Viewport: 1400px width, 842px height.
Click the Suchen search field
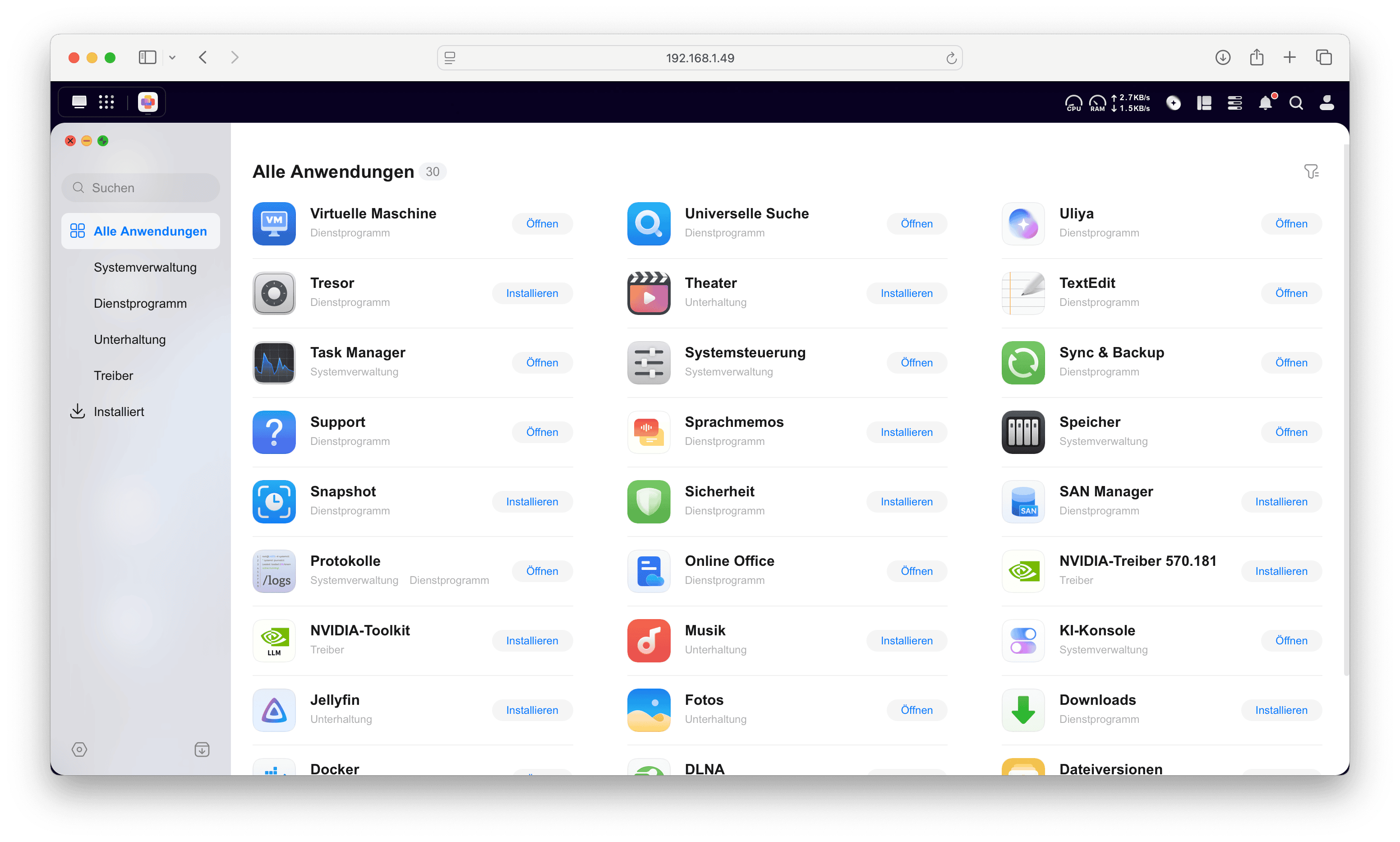(x=141, y=188)
